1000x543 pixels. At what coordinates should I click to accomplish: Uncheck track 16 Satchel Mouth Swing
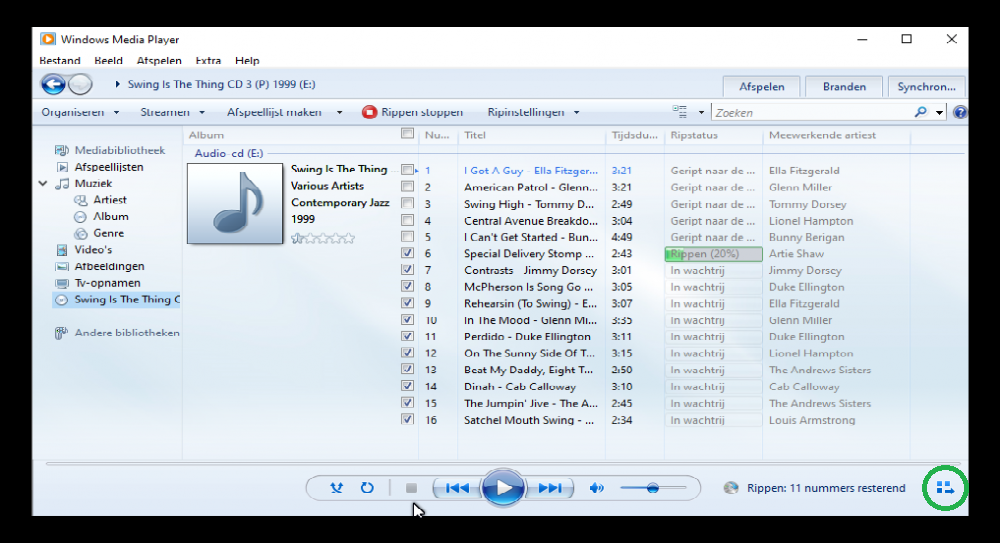(407, 419)
